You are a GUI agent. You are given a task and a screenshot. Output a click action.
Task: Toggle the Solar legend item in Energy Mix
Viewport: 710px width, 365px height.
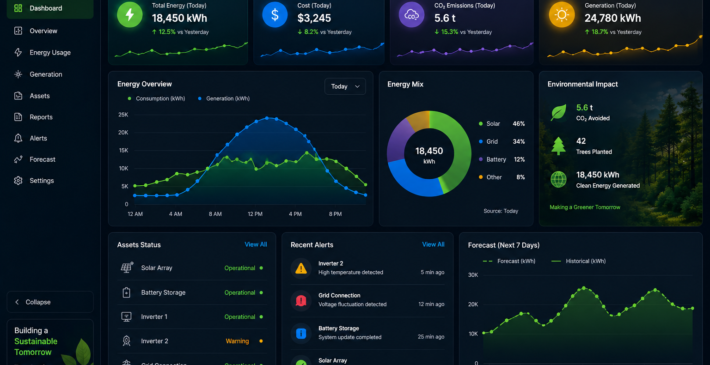502,124
